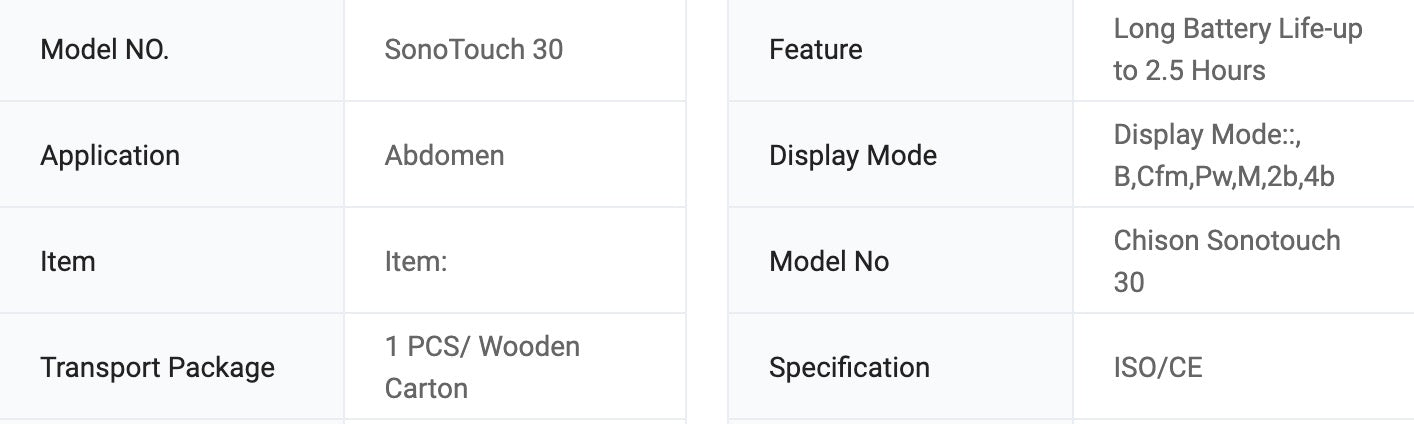Click the "Item" label in left table
This screenshot has height=424, width=1414.
pyautogui.click(x=68, y=262)
